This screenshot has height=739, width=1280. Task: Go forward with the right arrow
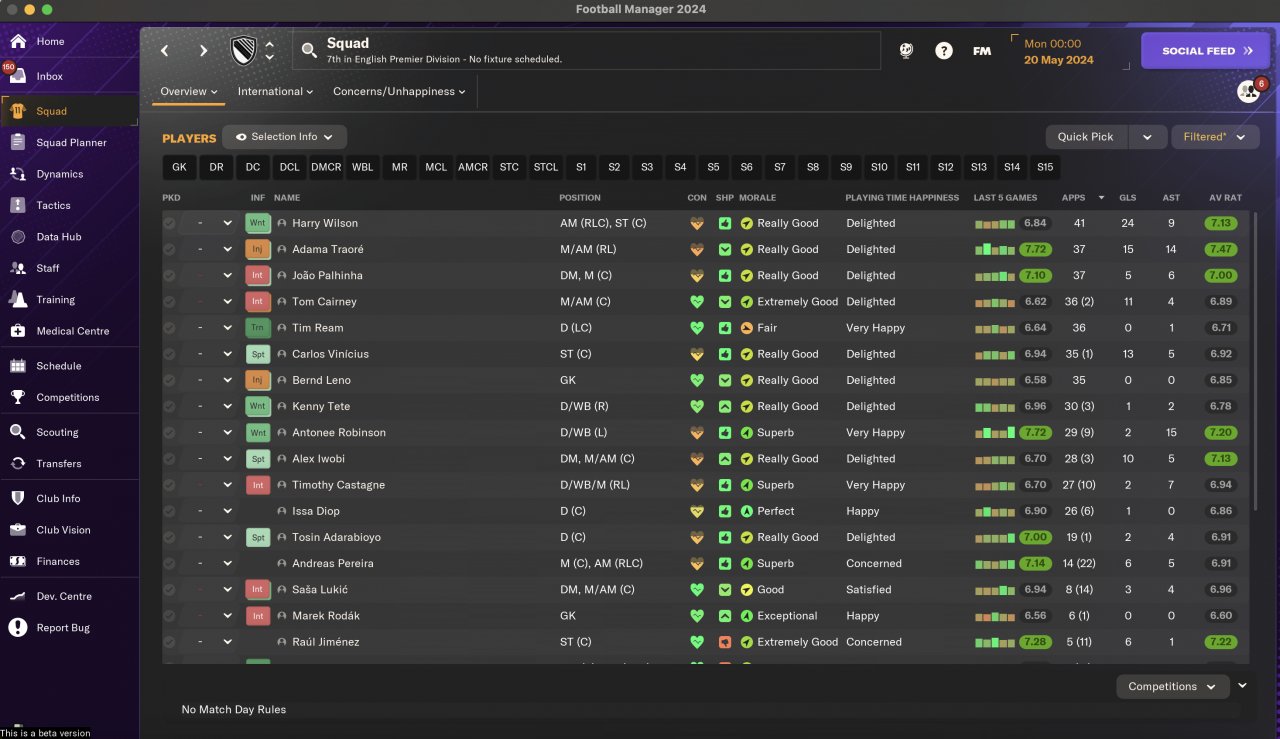click(x=203, y=50)
